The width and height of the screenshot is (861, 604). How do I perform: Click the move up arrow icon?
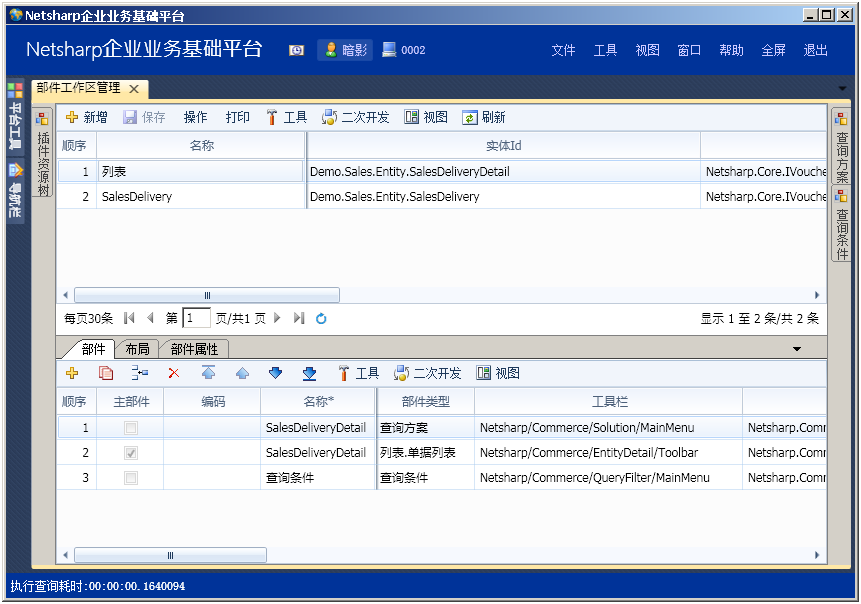point(242,373)
